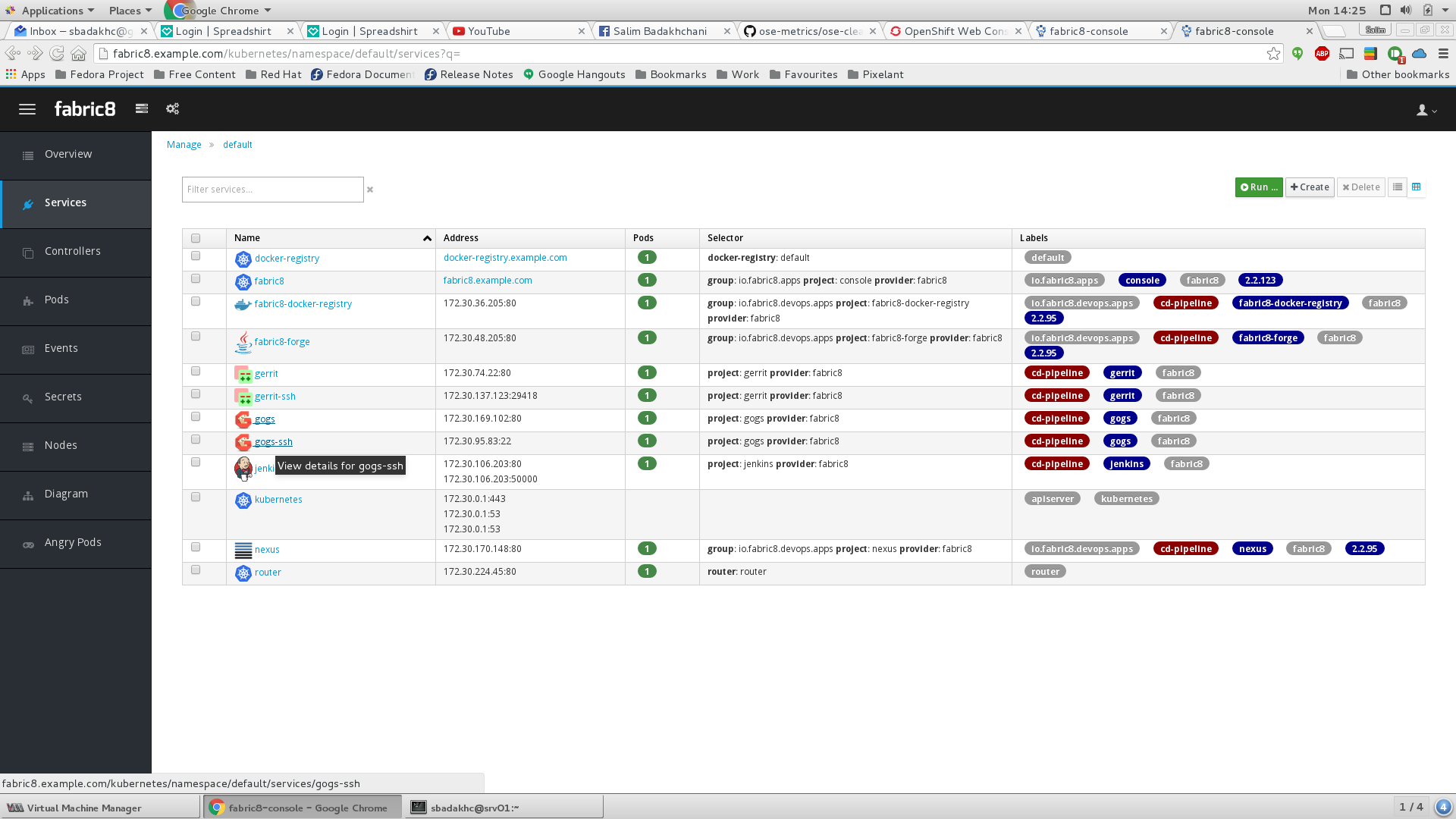Toggle Name column sort arrow
Viewport: 1456px width, 819px height.
(x=427, y=238)
